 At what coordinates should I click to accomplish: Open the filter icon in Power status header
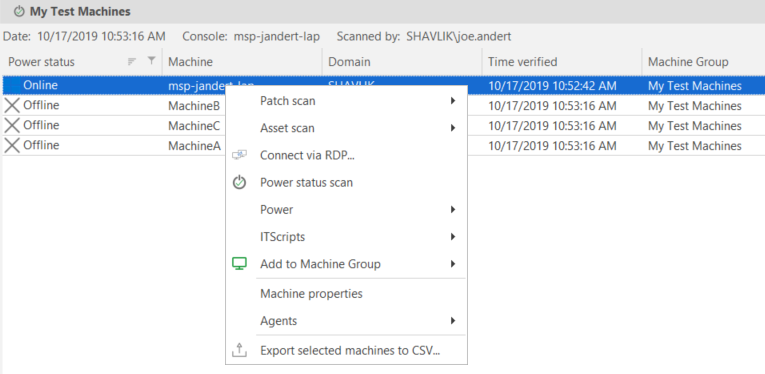(152, 61)
